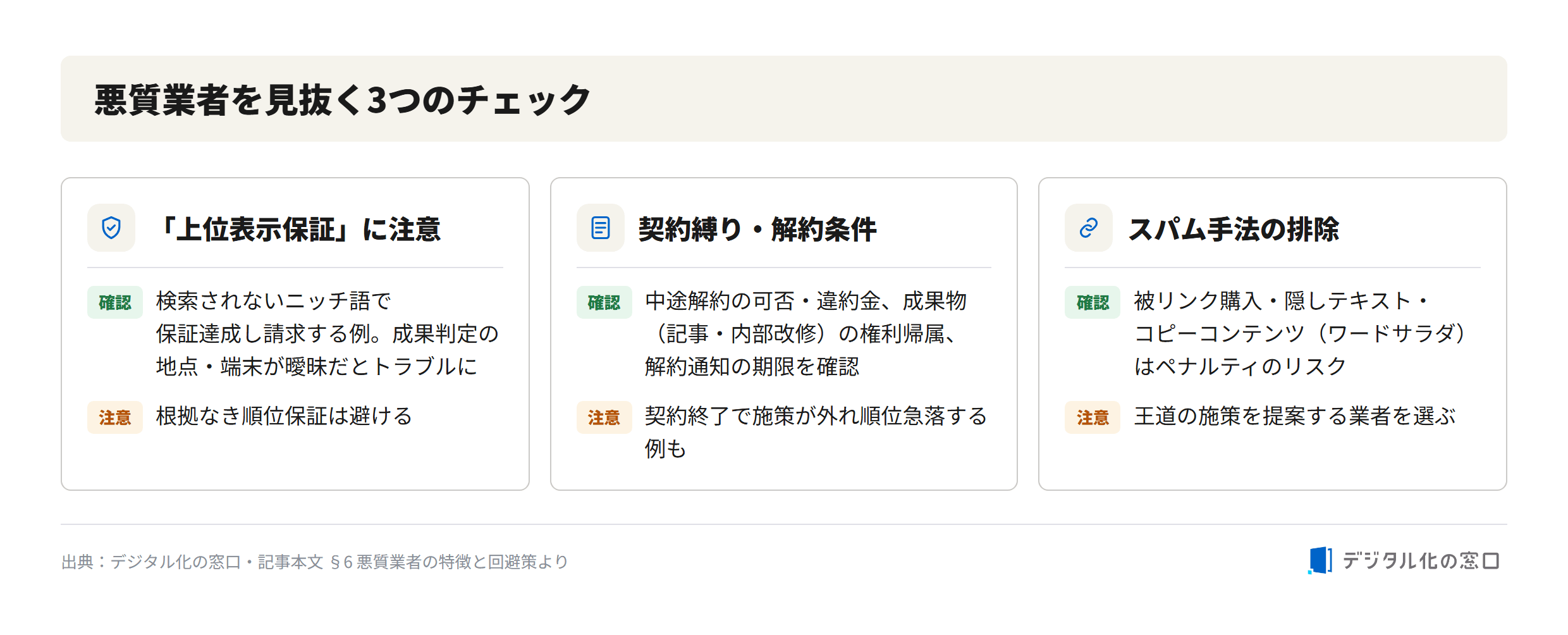The height and width of the screenshot is (635, 1568).
Task: Click the デジタル化の窓口 brand name text
Action: (x=1421, y=560)
